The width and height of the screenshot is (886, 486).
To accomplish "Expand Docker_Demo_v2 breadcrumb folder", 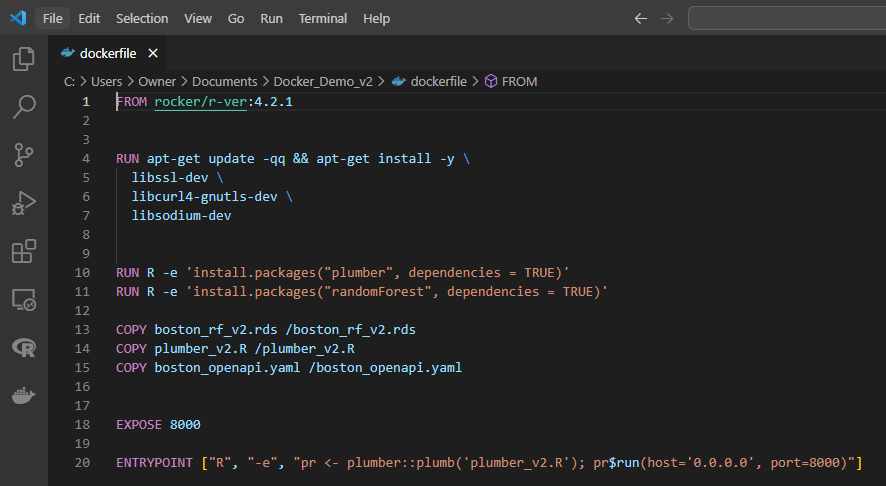I will click(x=322, y=82).
